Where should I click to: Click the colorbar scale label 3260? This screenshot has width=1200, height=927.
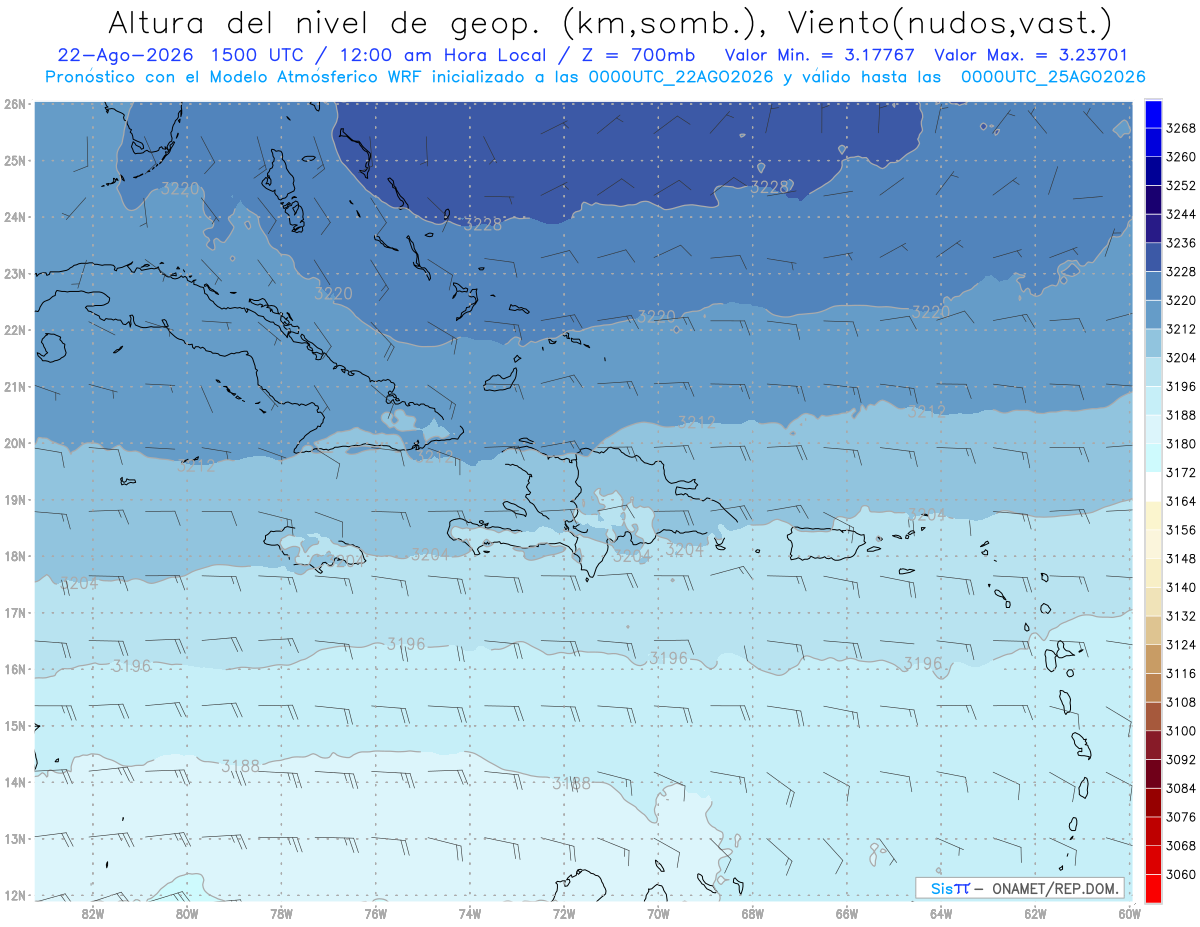point(1181,157)
